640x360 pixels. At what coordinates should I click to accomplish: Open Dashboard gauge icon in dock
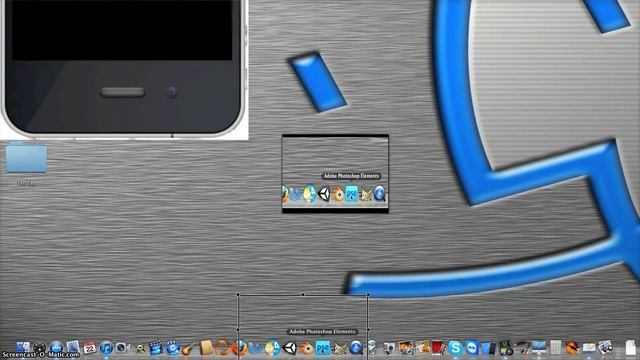click(x=40, y=348)
